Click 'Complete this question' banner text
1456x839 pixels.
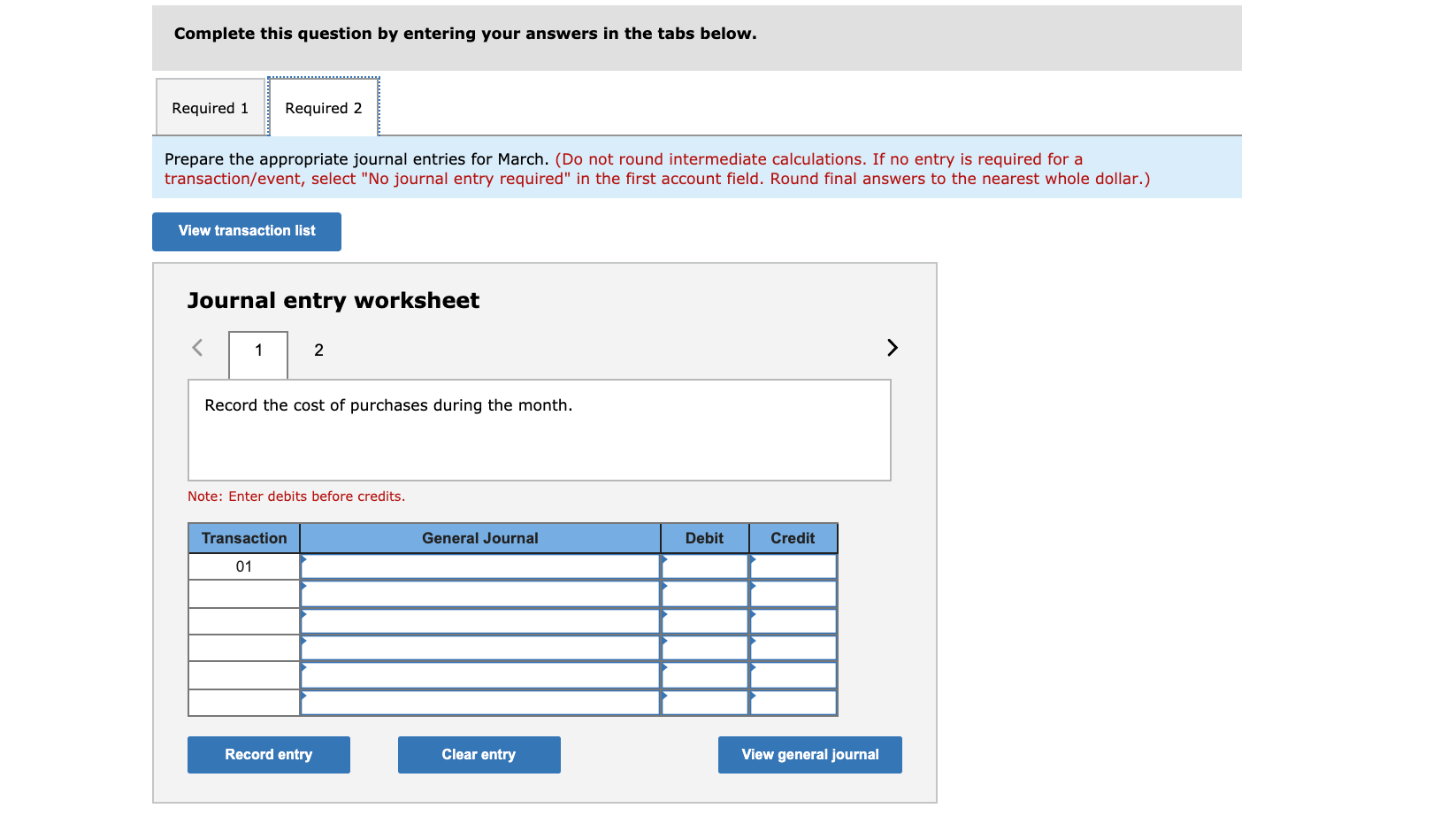coord(465,34)
